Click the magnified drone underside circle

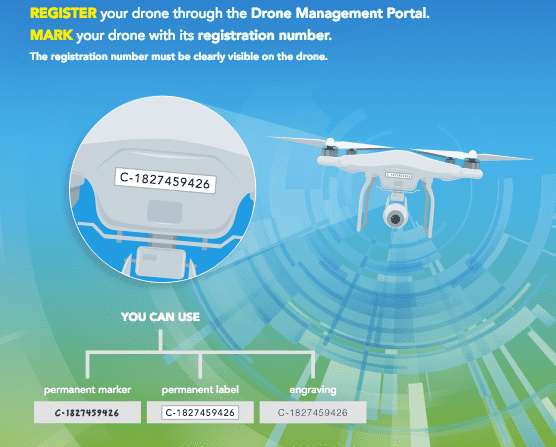point(162,189)
